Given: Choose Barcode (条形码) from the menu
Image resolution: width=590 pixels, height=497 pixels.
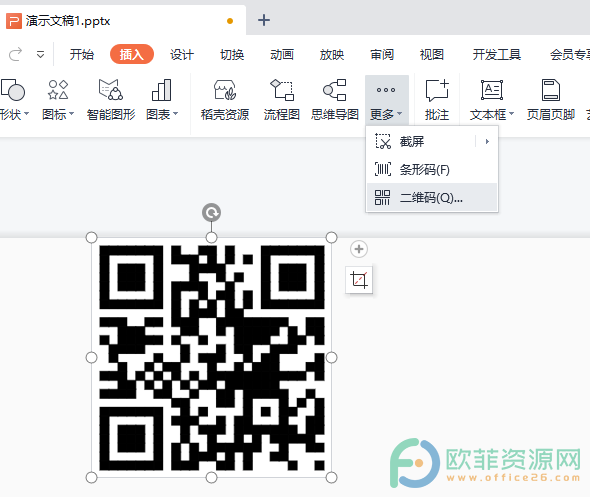Looking at the screenshot, I should 432,169.
